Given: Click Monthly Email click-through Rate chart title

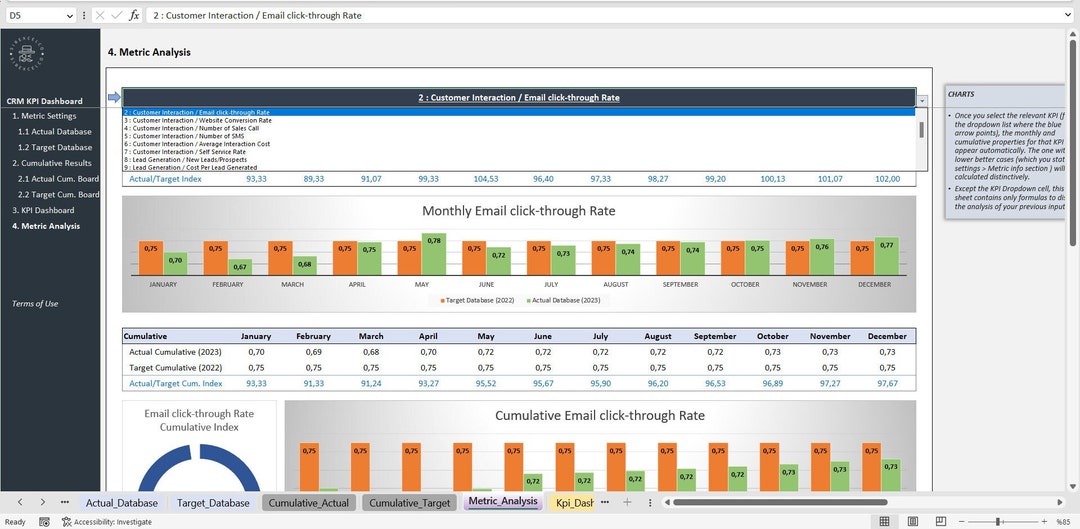Looking at the screenshot, I should [x=519, y=211].
